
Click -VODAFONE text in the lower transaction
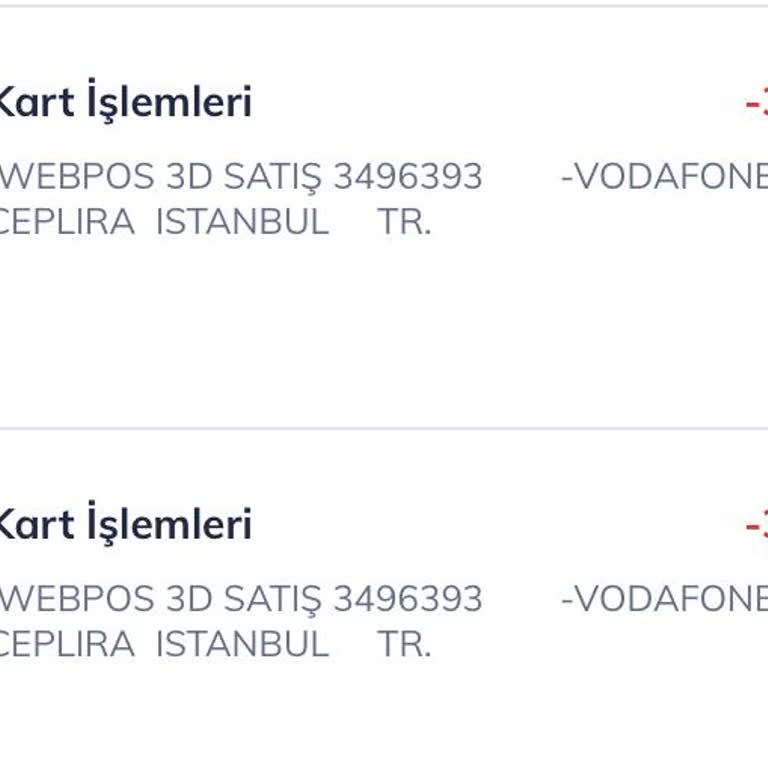[x=664, y=600]
